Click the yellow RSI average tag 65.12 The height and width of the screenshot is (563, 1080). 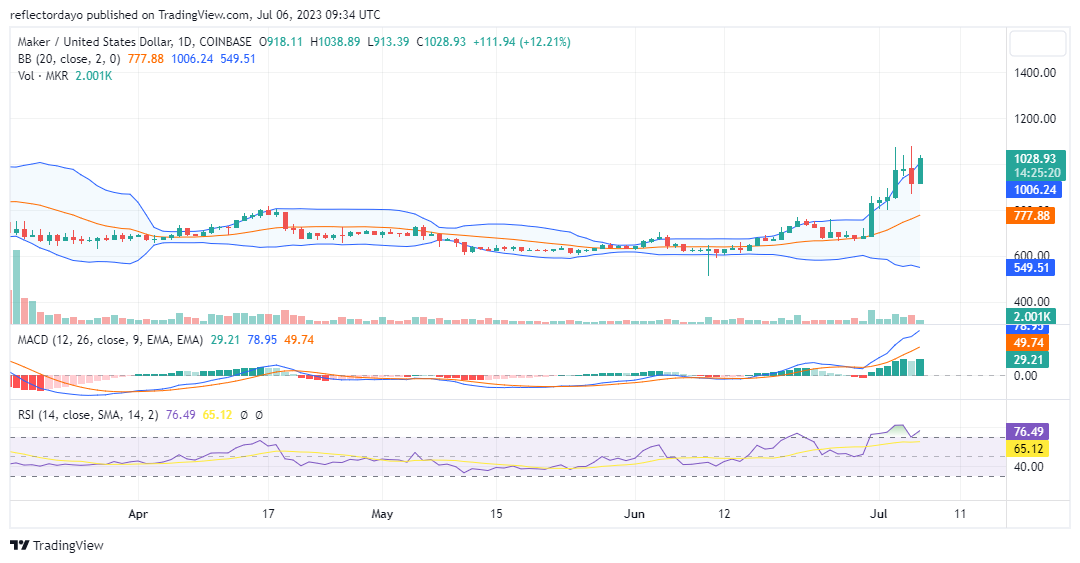click(1028, 449)
